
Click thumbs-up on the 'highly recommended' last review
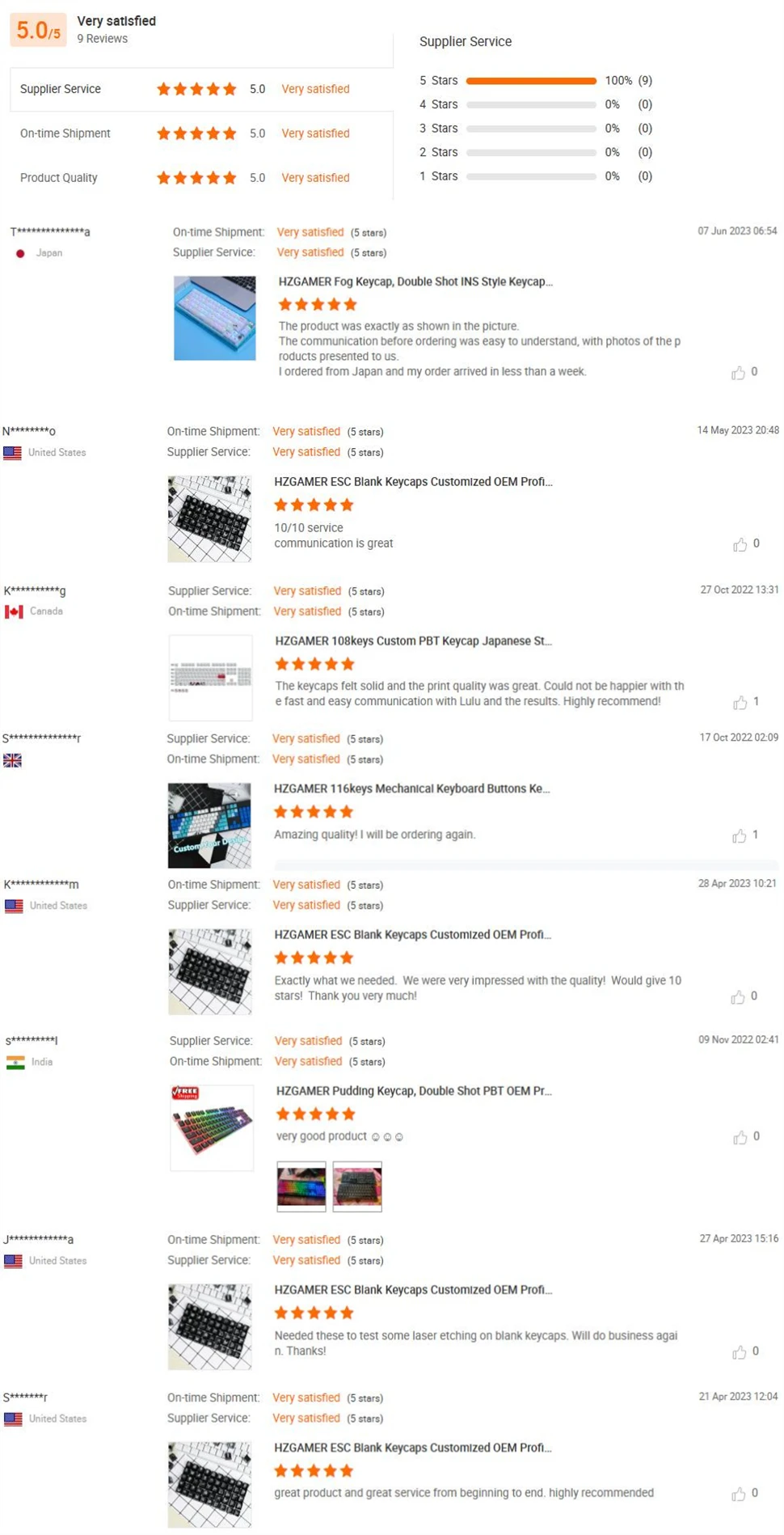[x=738, y=1494]
